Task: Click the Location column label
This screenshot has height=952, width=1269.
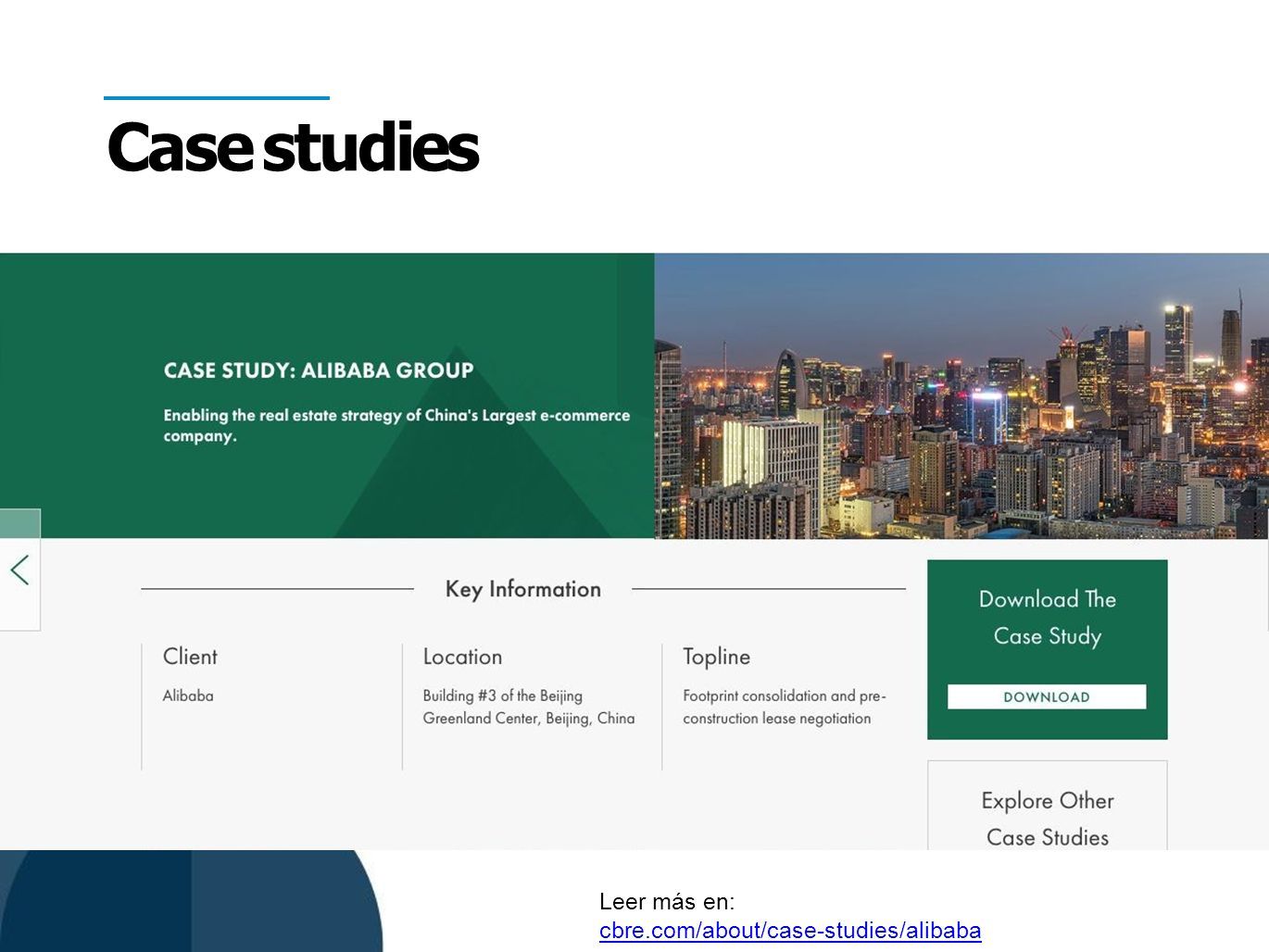Action: click(x=462, y=657)
